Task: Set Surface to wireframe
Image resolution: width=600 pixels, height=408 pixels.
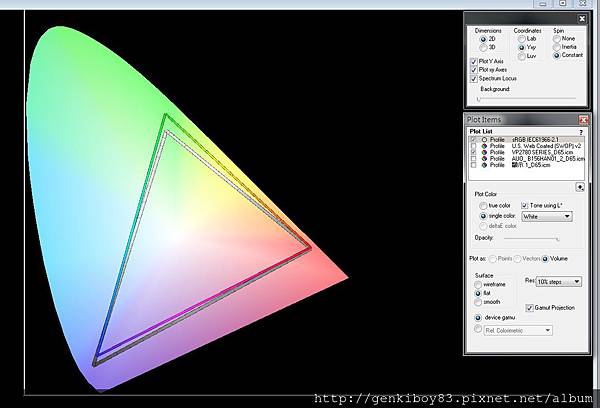Action: (478, 285)
